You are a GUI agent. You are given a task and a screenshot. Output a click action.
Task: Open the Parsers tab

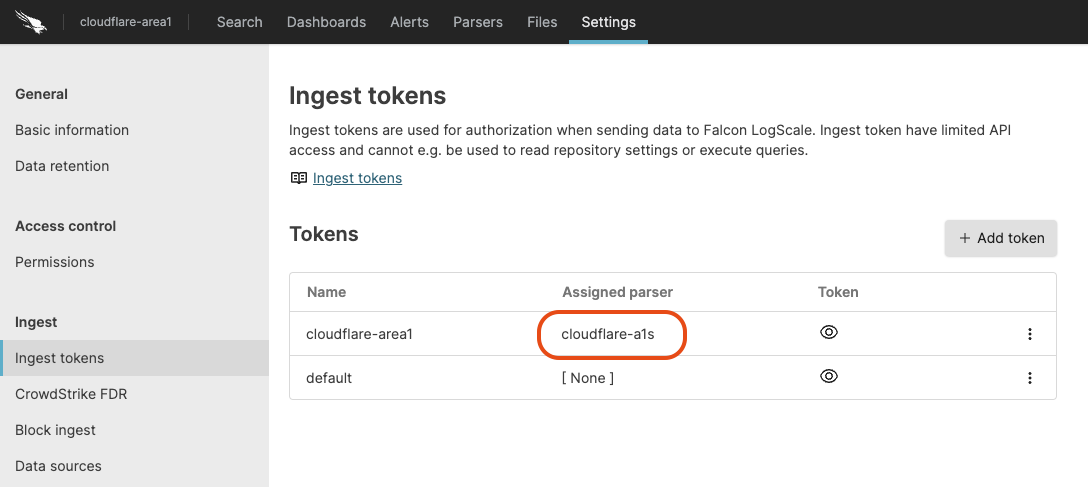(x=477, y=22)
